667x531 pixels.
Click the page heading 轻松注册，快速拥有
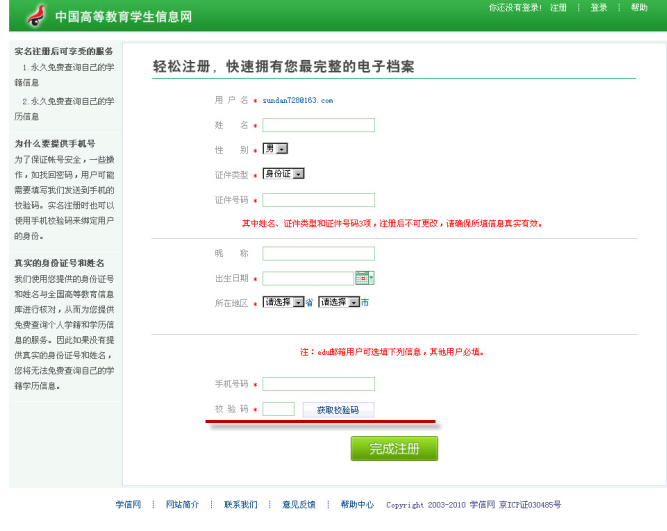[x=283, y=66]
